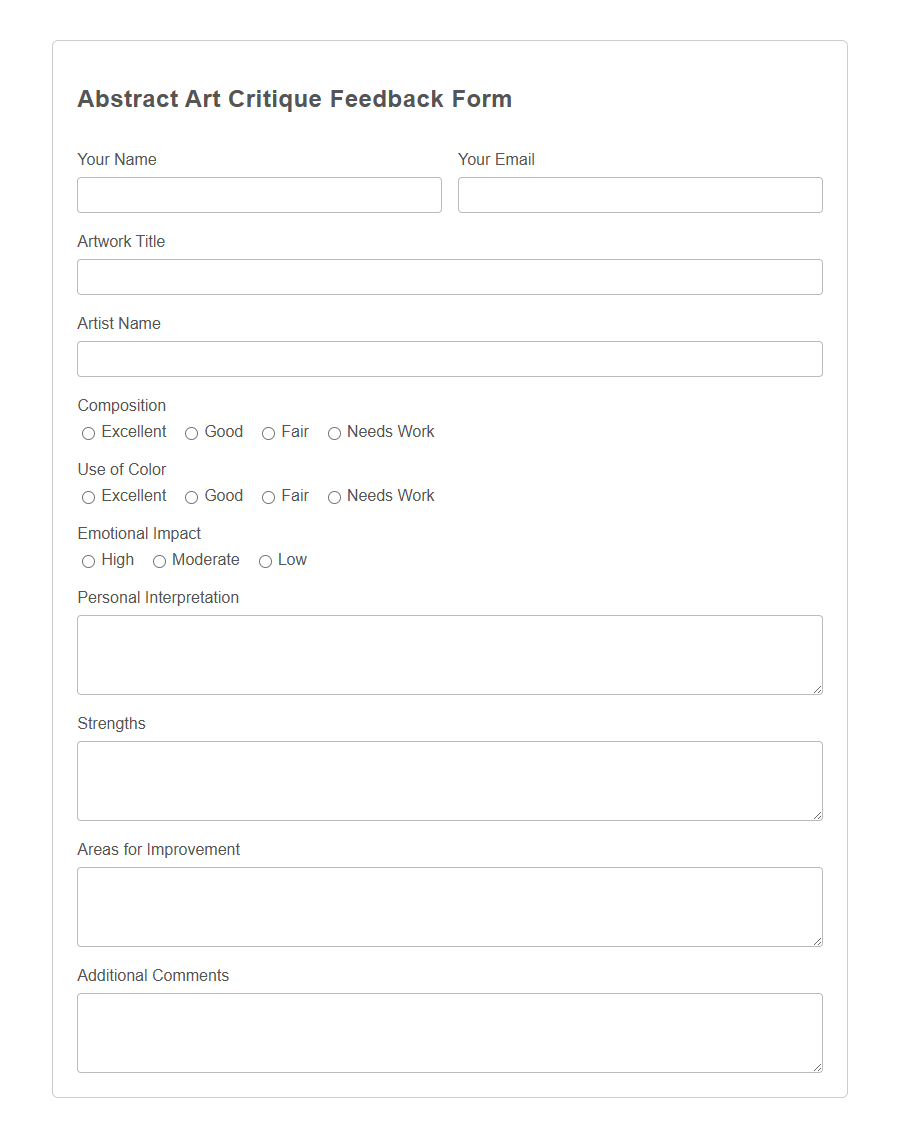Screen dimensions: 900x1138
Task: Click the Additional Comments text area
Action: [x=449, y=1032]
